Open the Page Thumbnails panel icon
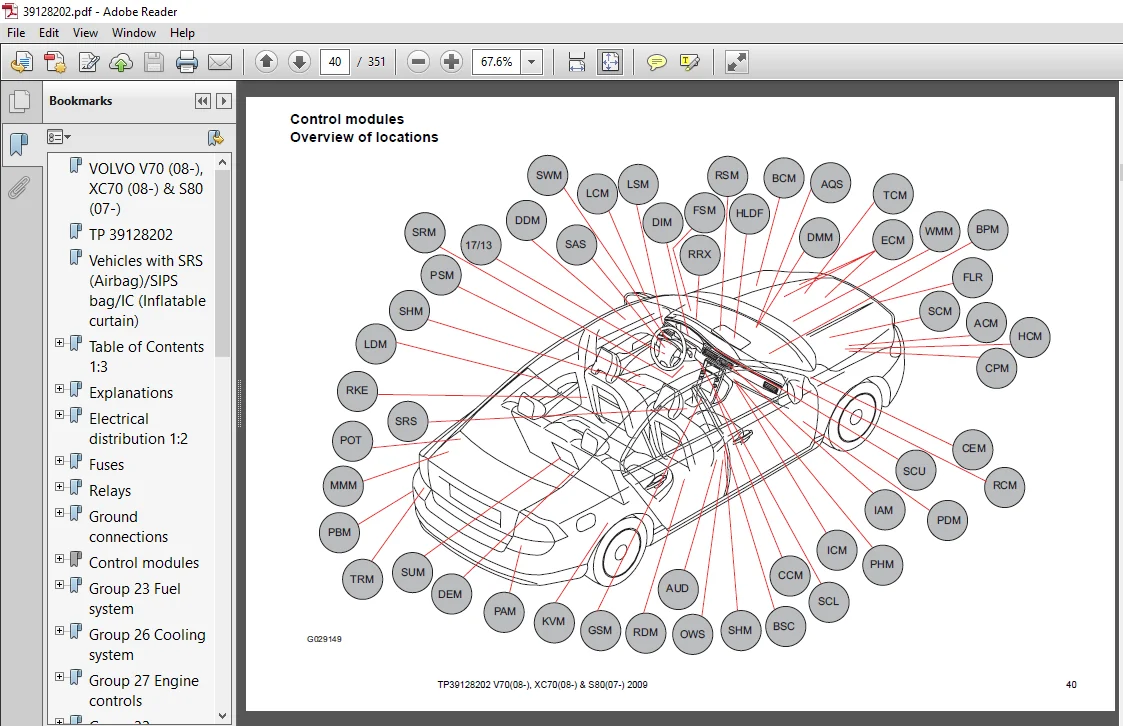The image size is (1123, 726). tap(19, 101)
